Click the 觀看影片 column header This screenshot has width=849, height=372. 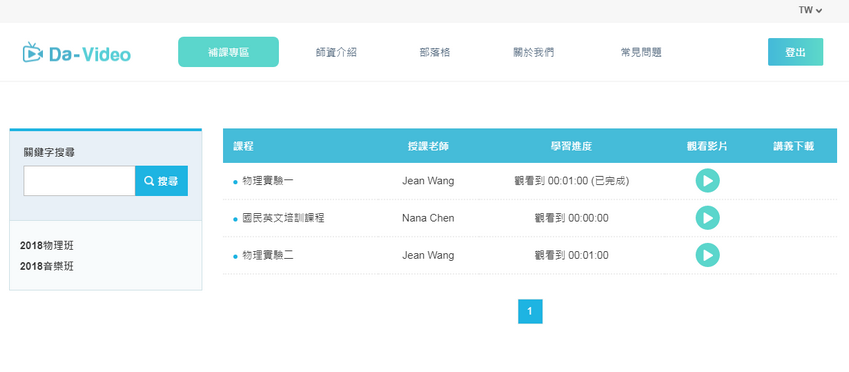707,146
